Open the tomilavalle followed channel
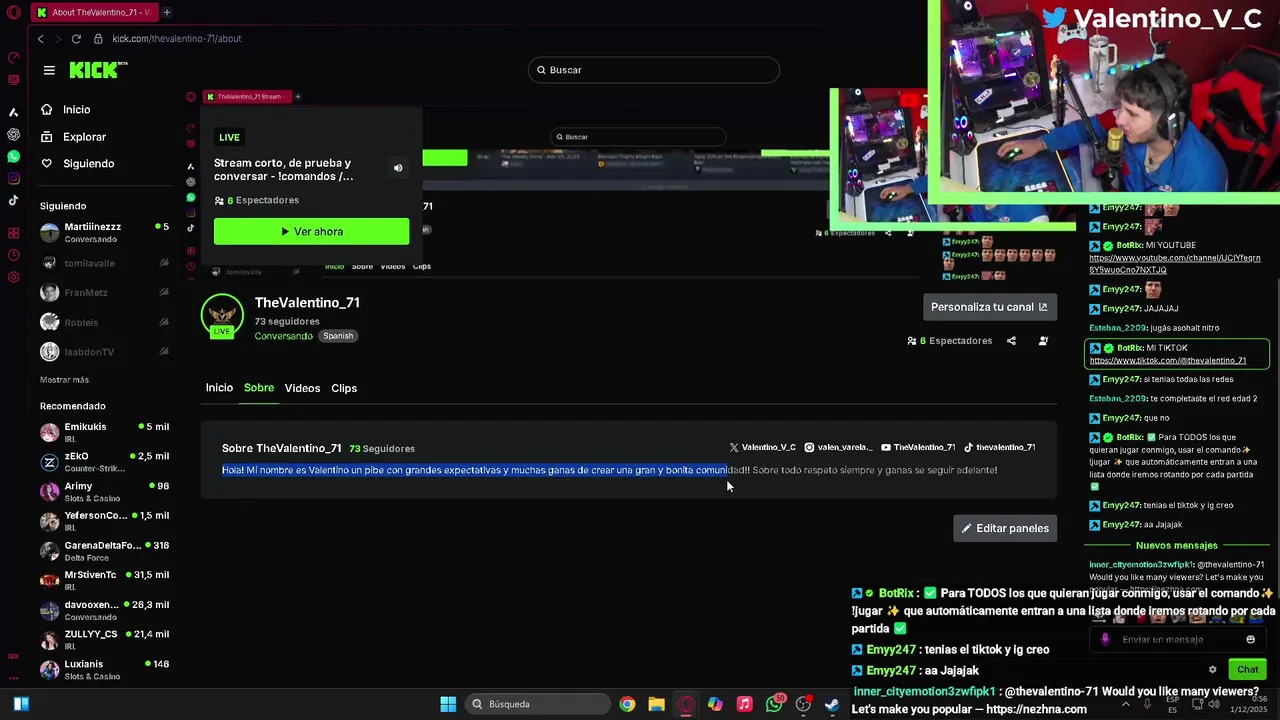1280x720 pixels. point(105,263)
